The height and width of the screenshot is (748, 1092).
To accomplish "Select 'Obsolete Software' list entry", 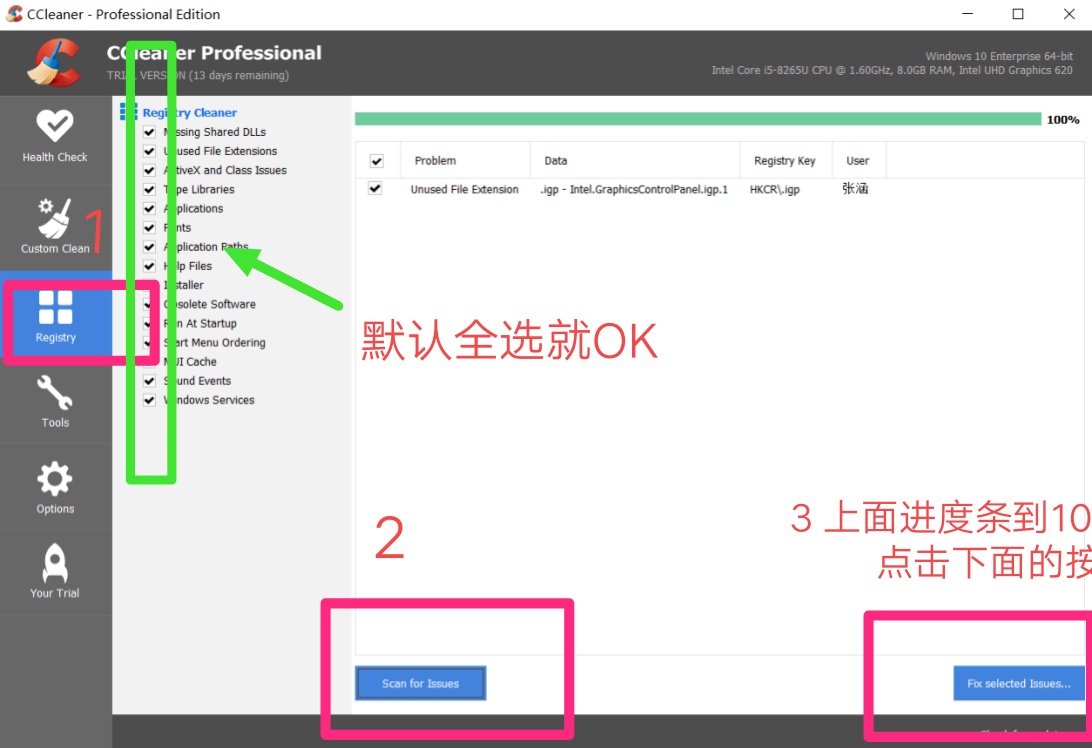I will tap(210, 304).
